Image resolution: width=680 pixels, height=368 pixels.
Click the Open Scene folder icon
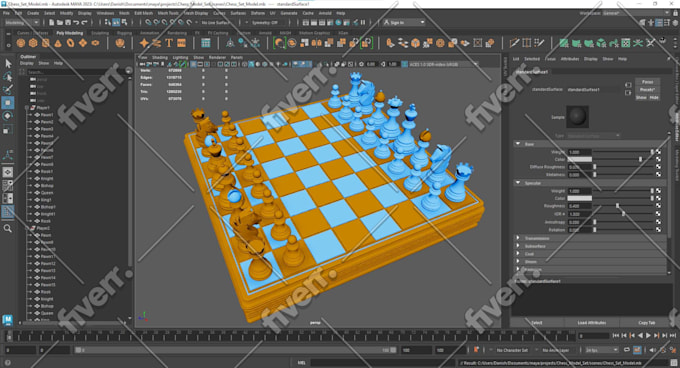coord(60,22)
